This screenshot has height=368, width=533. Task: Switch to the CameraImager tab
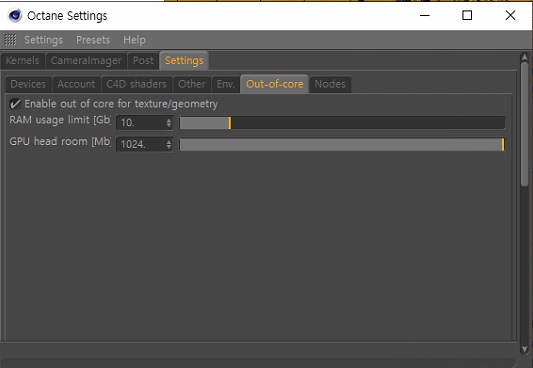pos(86,61)
